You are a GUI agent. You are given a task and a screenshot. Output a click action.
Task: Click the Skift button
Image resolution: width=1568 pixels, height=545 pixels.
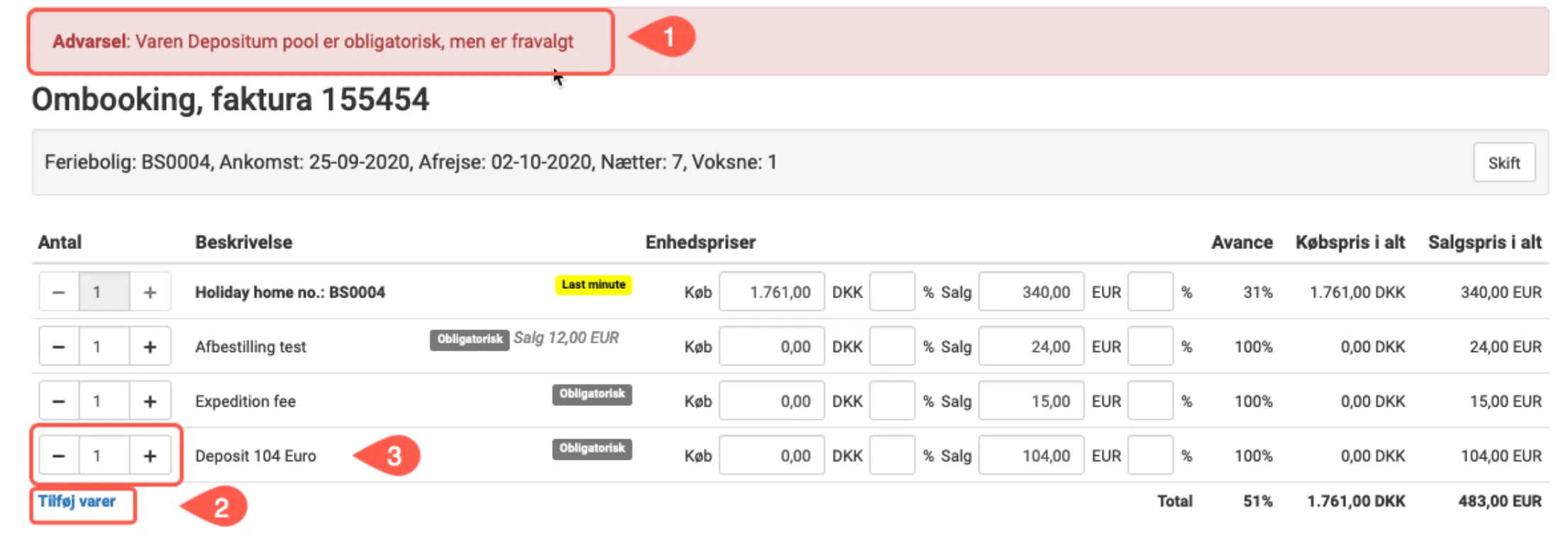click(x=1503, y=163)
